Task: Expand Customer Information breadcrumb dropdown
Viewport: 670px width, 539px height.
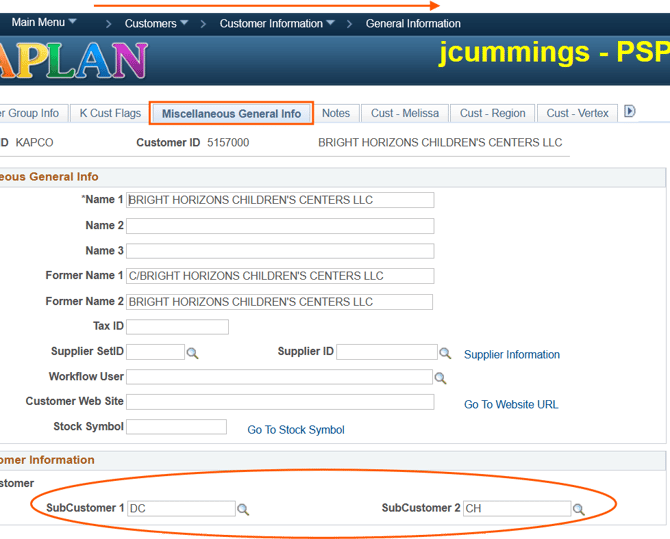Action: point(276,24)
